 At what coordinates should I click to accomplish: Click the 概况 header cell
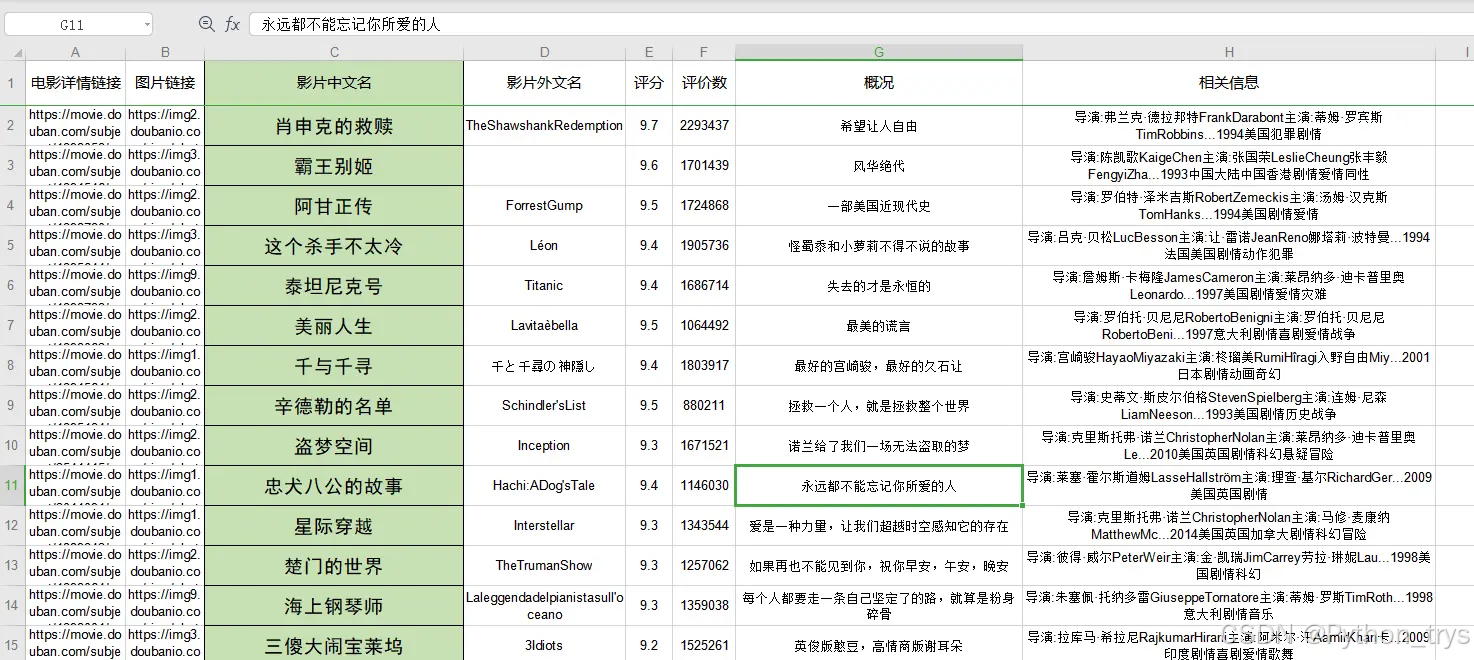[879, 83]
